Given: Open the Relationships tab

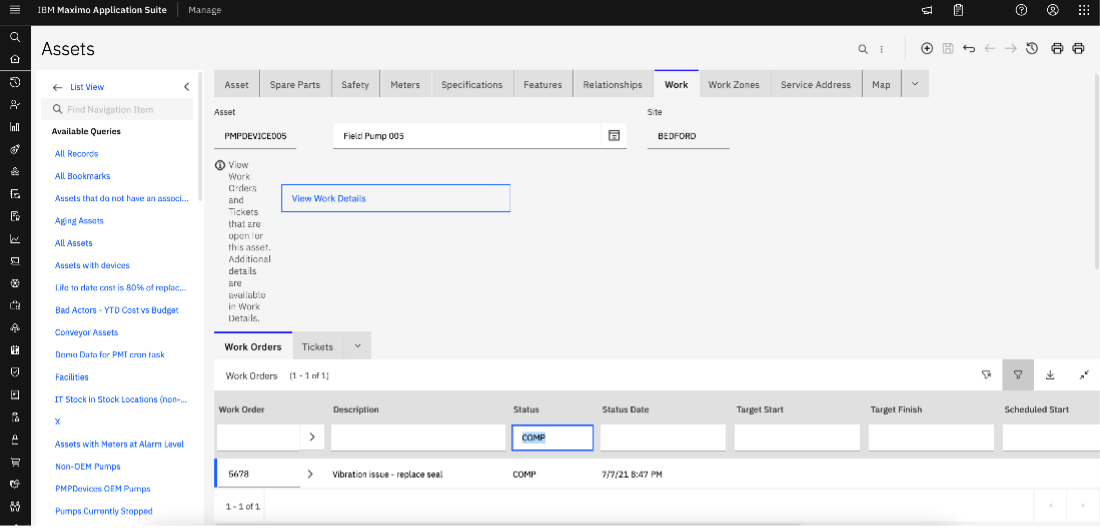Looking at the screenshot, I should (613, 84).
